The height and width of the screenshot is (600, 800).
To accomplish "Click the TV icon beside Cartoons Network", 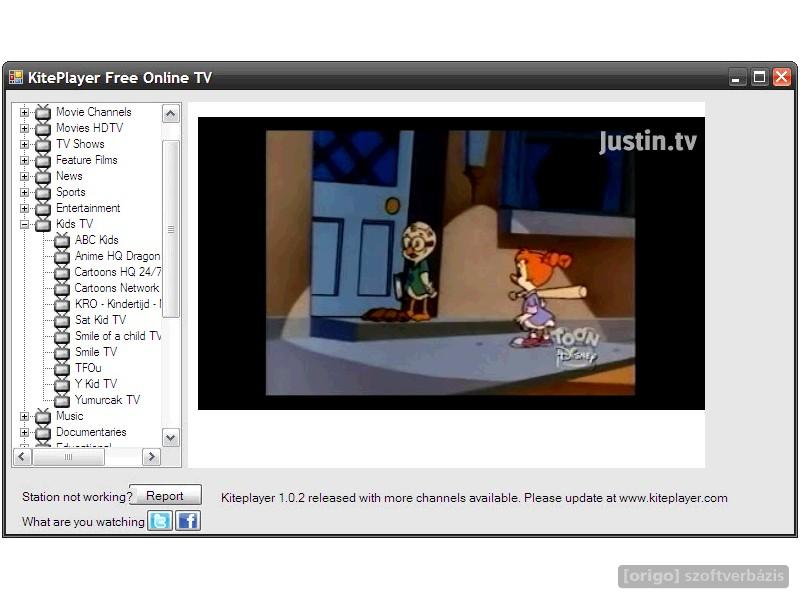I will click(x=62, y=288).
